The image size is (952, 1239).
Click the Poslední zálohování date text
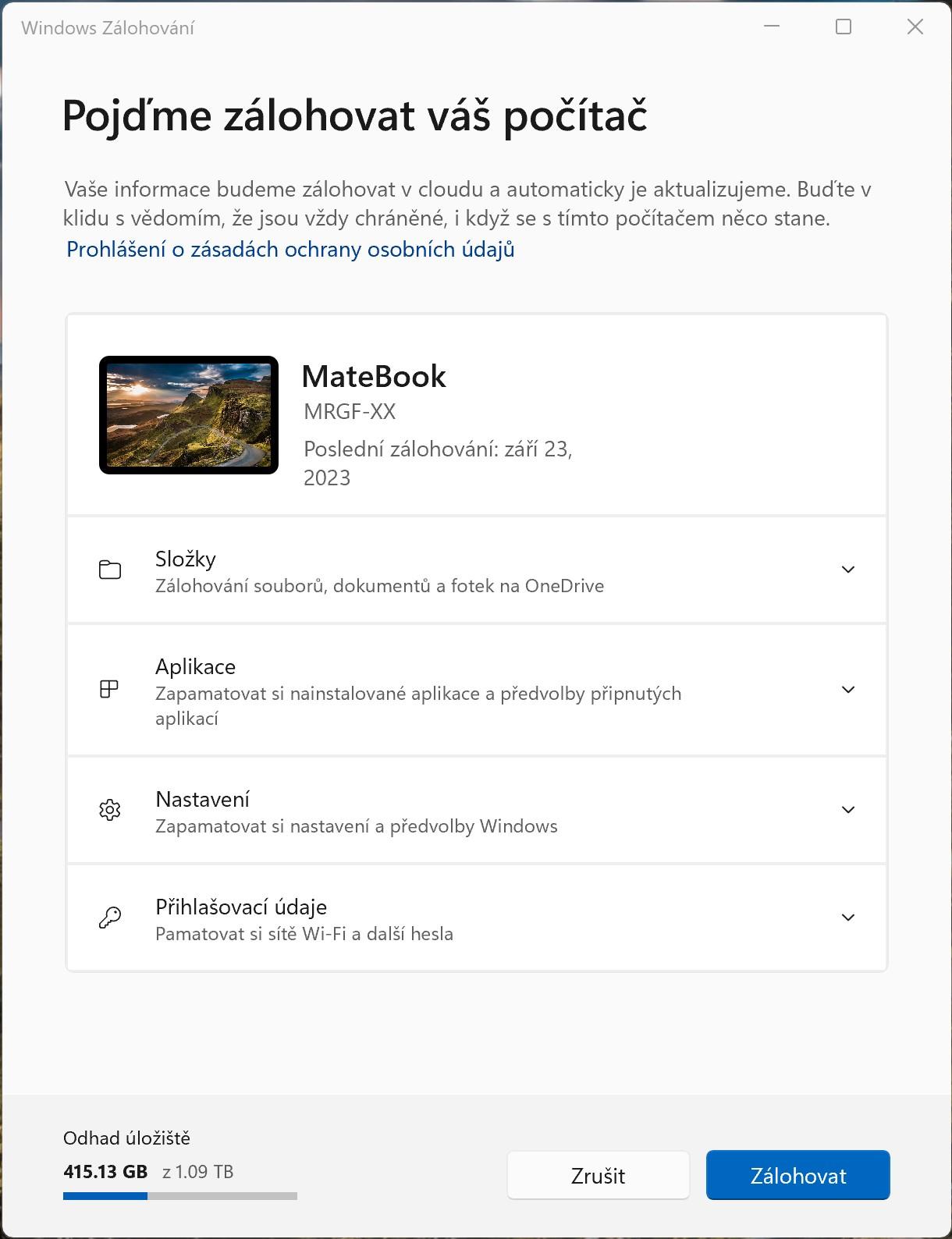pos(438,463)
